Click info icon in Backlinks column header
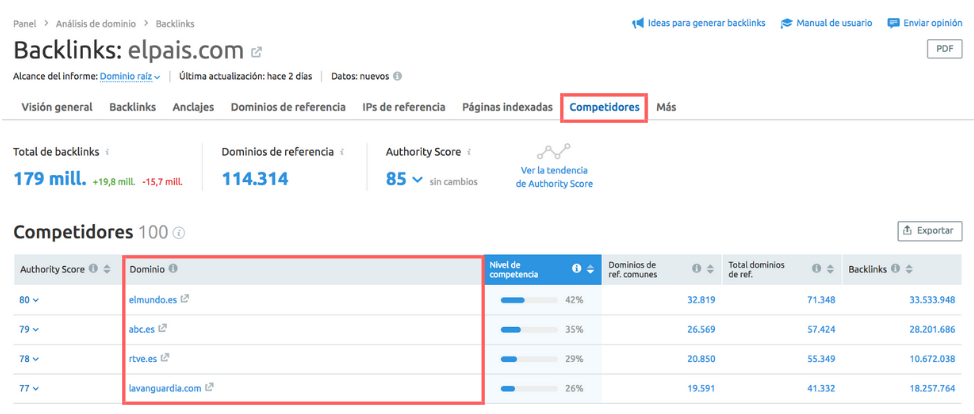974x414 pixels. tap(895, 269)
